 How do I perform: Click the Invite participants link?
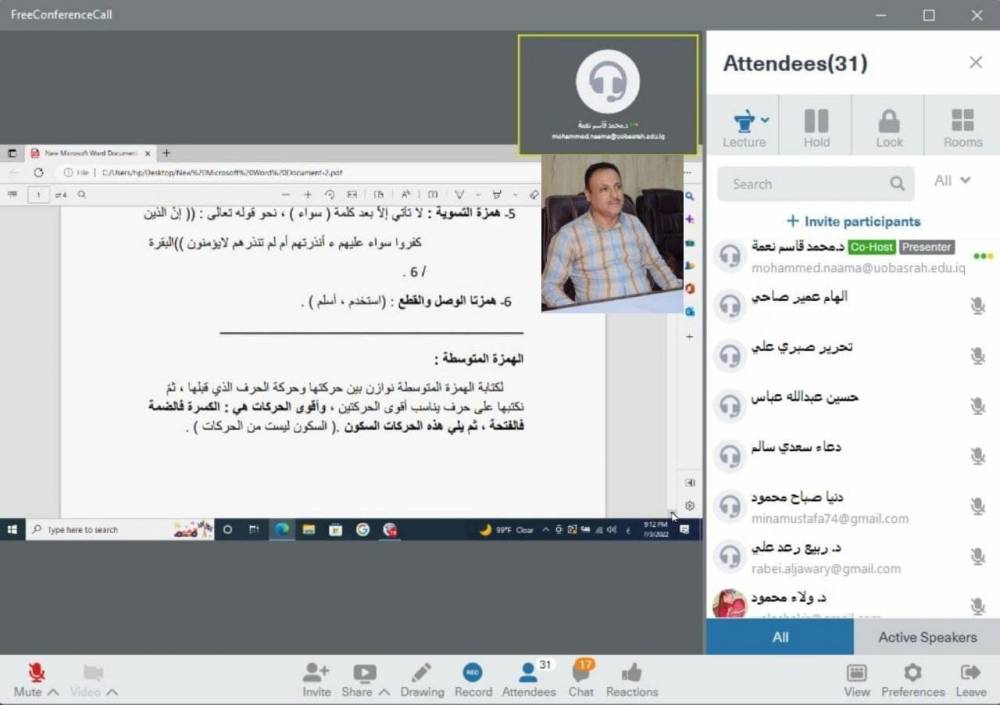(x=853, y=221)
